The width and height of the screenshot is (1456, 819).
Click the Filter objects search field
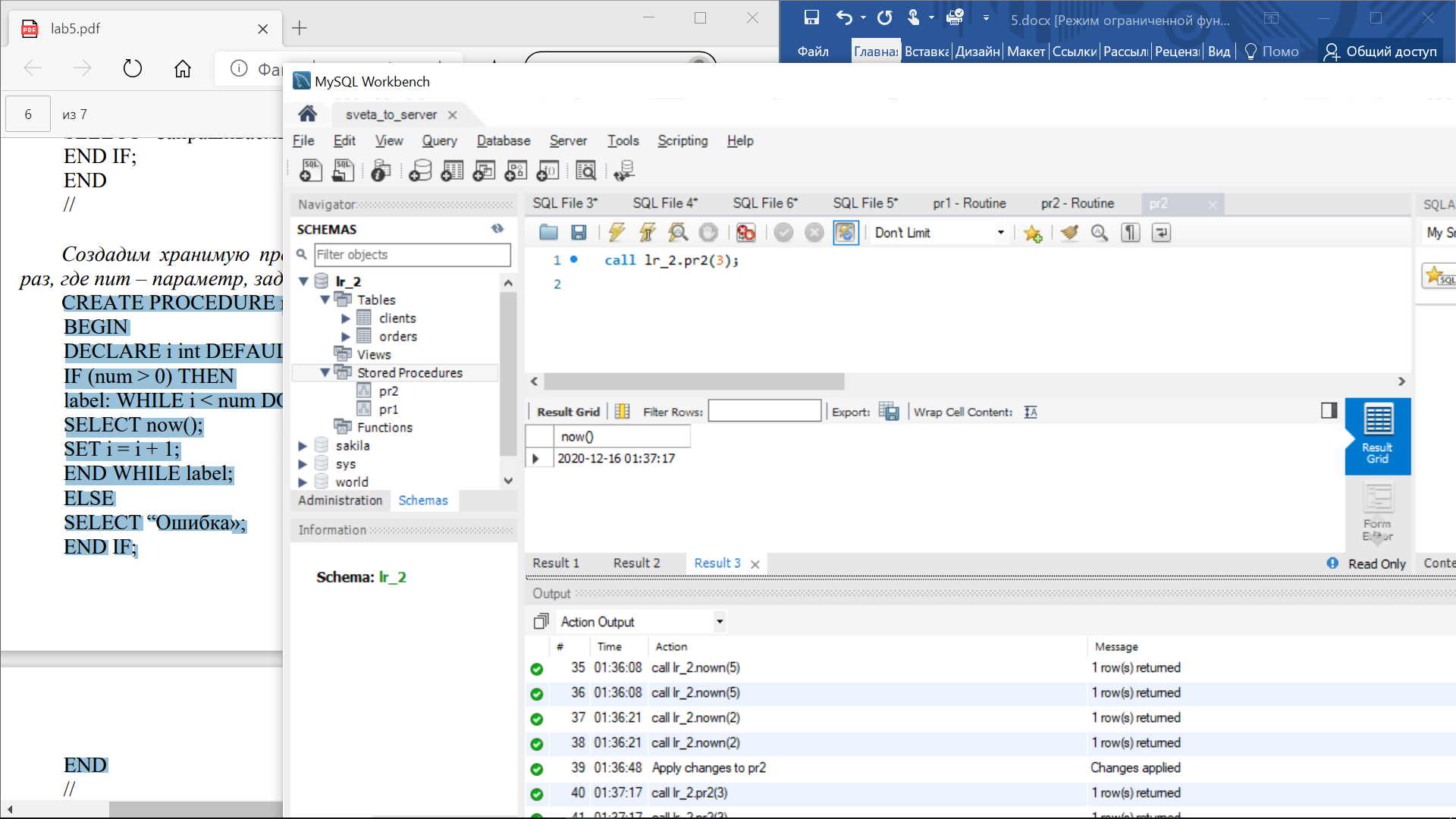(x=413, y=255)
